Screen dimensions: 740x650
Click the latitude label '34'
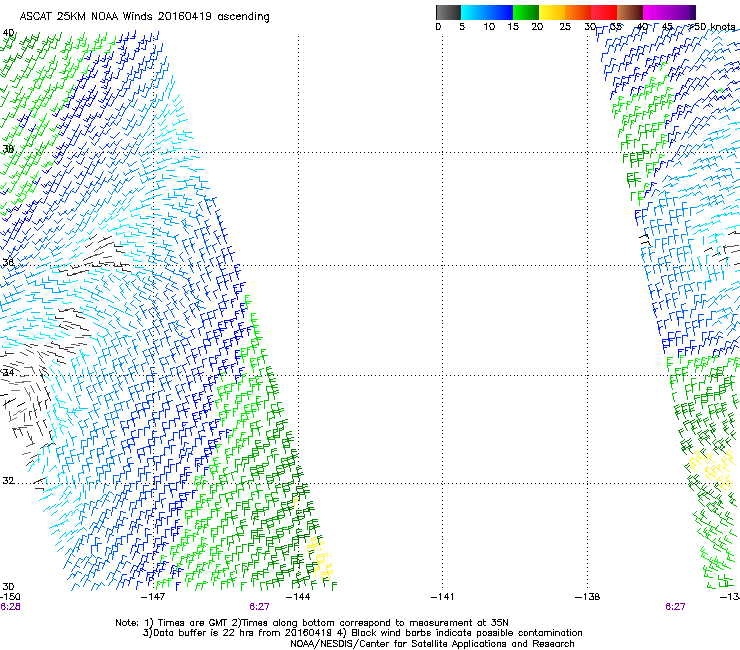coord(8,372)
